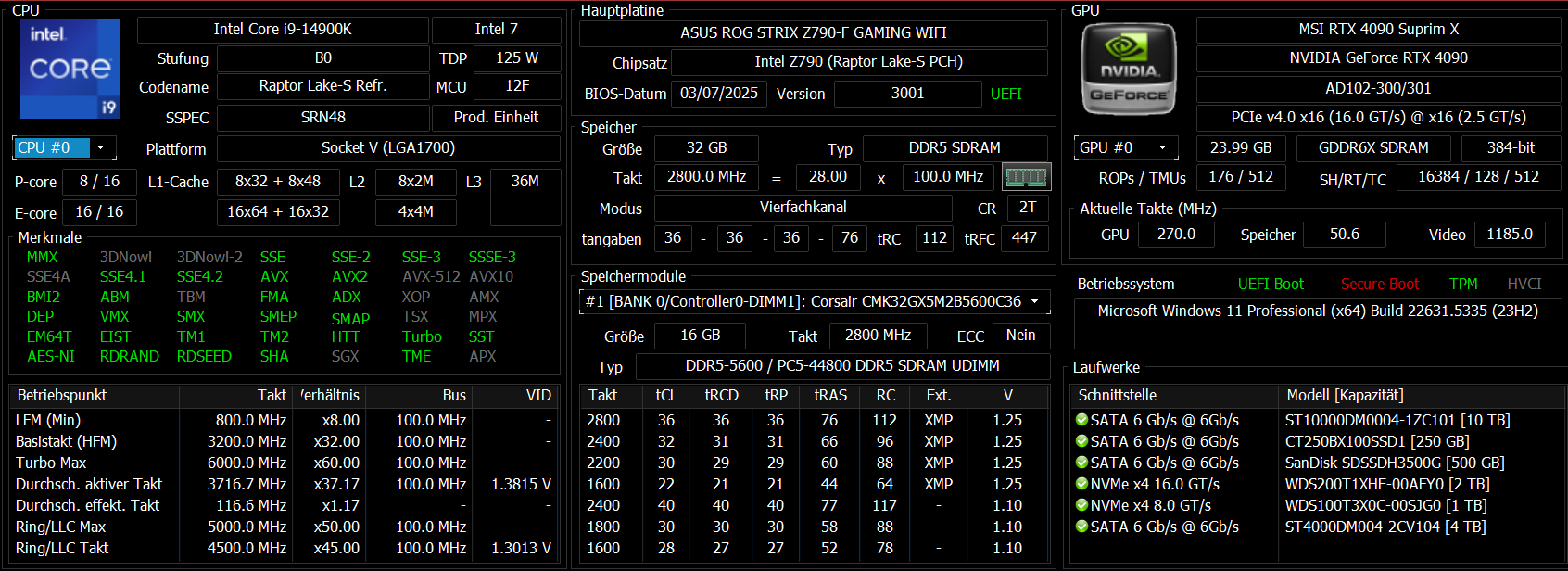Select the LFM (Min) row
Viewport: 1568px width, 571px height.
point(284,420)
